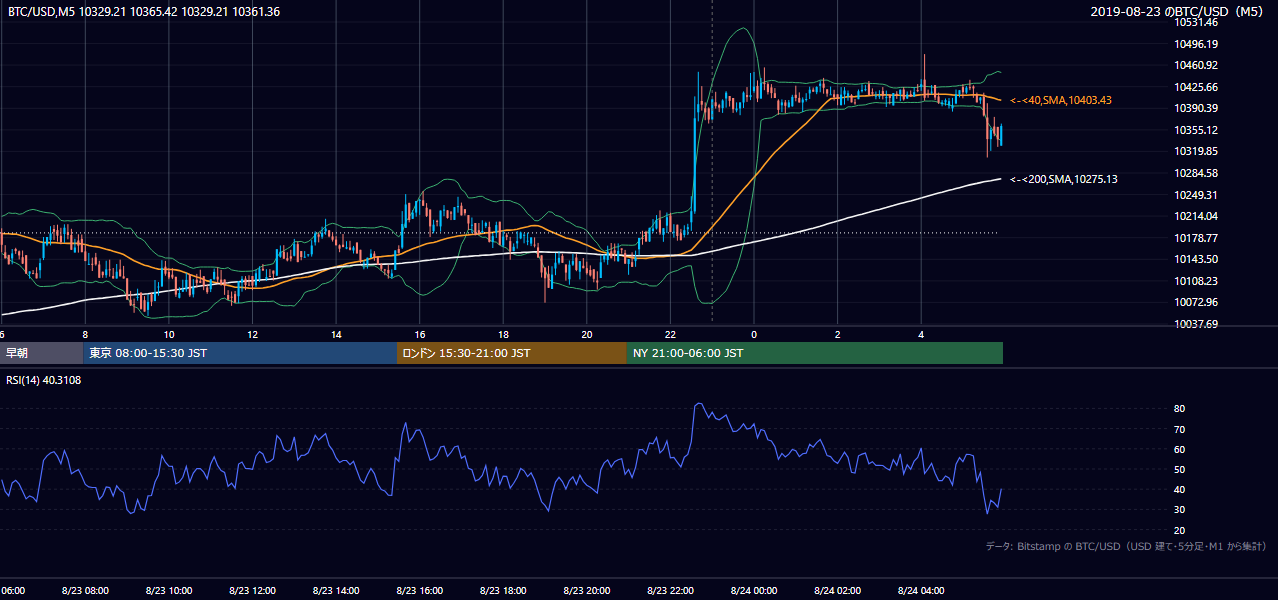Click the 10143.50 price axis value
1278x600 pixels.
[x=1196, y=259]
